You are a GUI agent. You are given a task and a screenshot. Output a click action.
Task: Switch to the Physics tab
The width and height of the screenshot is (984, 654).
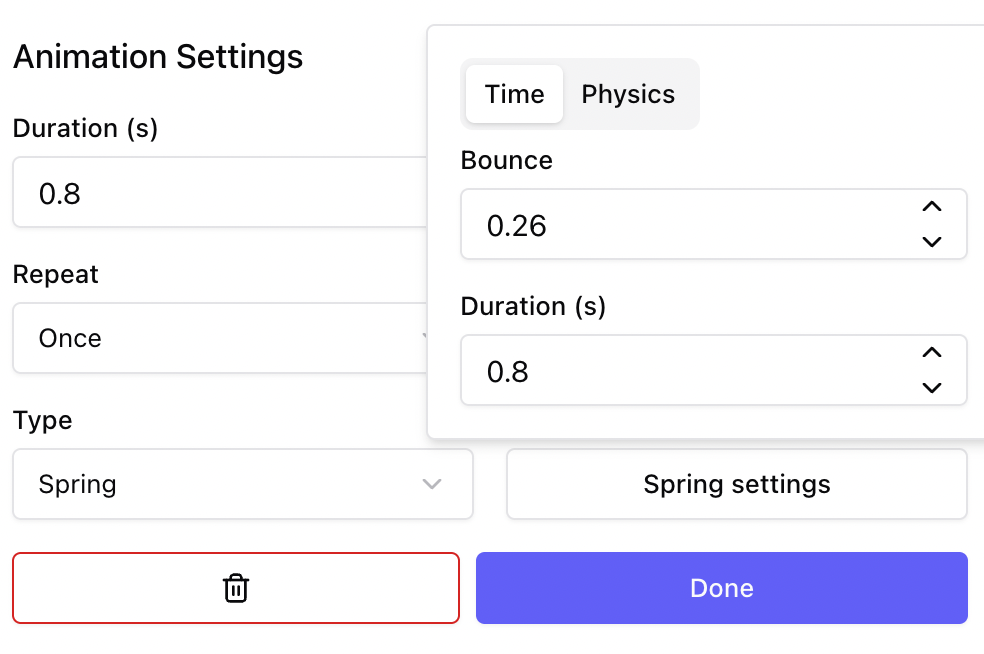(x=628, y=94)
